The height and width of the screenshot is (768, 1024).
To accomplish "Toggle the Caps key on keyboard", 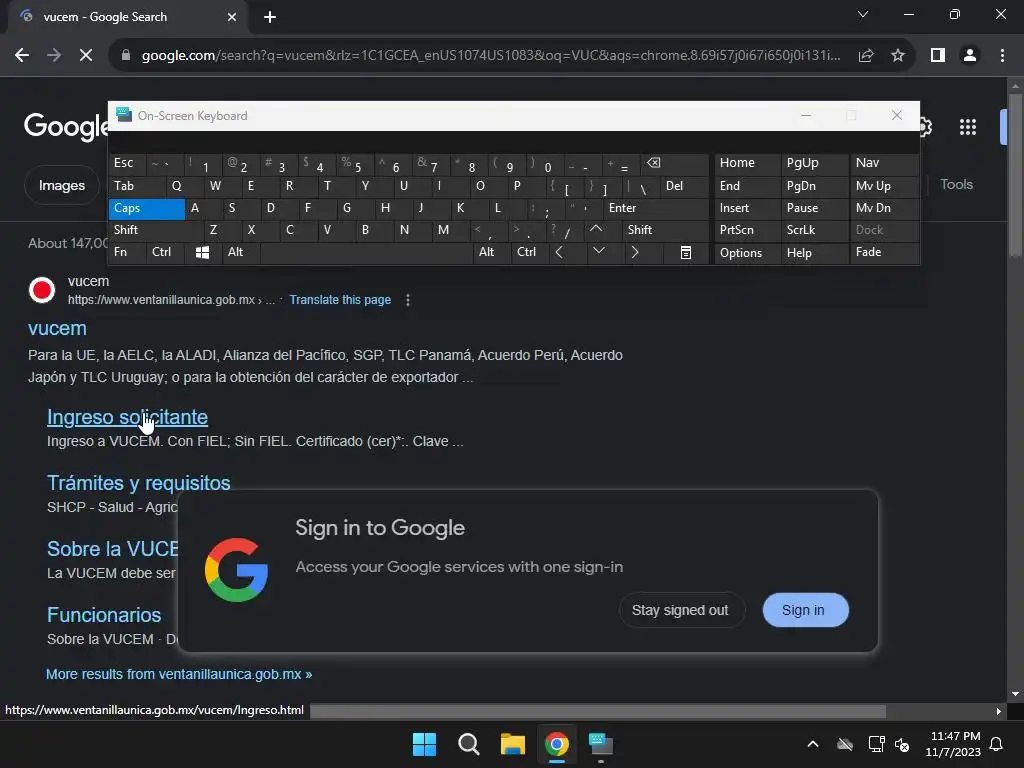I will pyautogui.click(x=147, y=208).
